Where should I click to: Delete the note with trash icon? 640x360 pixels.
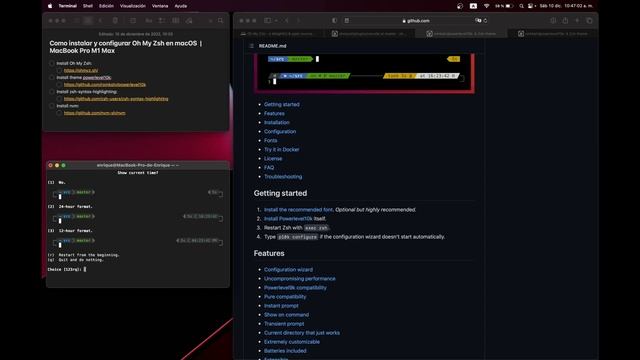tap(115, 20)
